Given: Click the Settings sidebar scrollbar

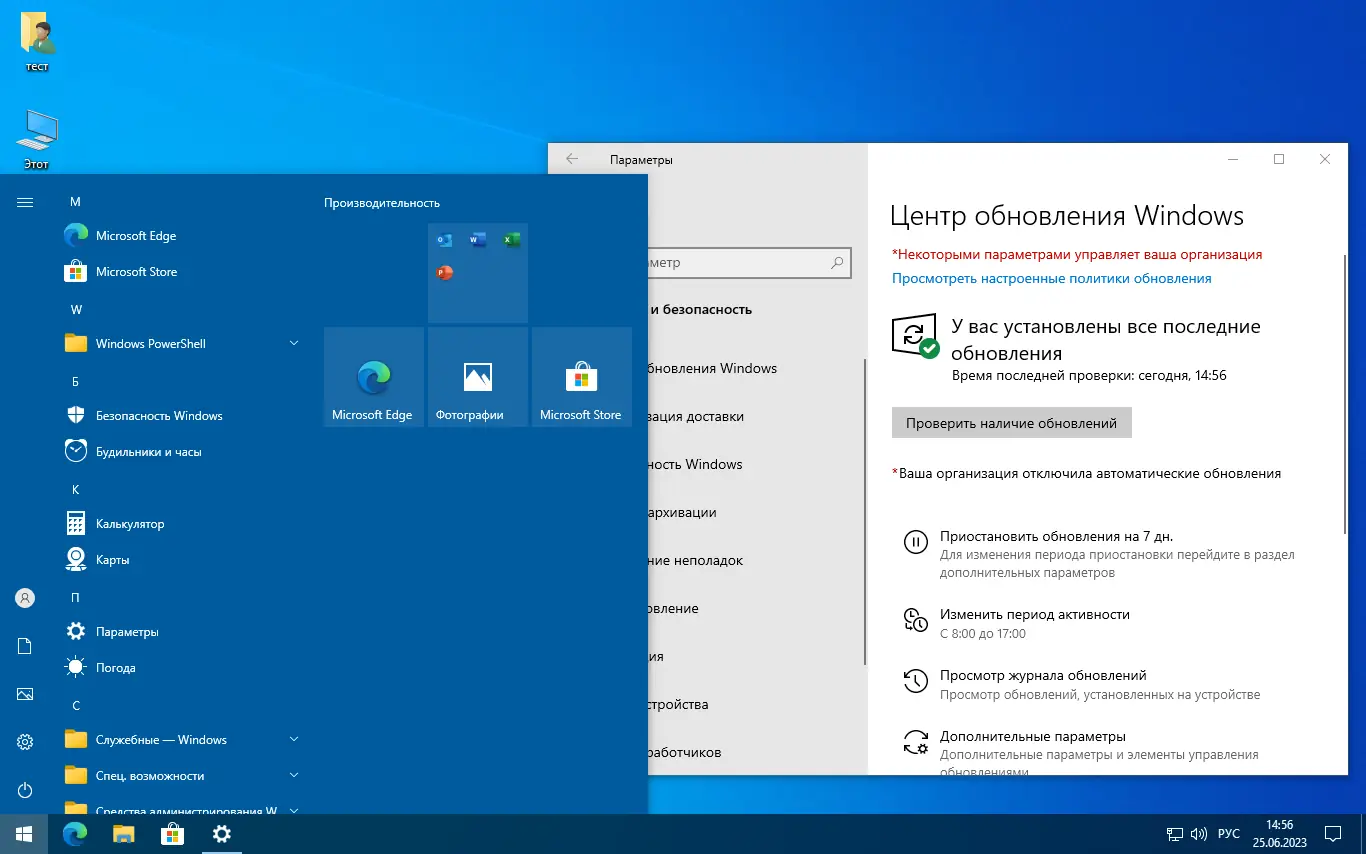Looking at the screenshot, I should pos(865,512).
